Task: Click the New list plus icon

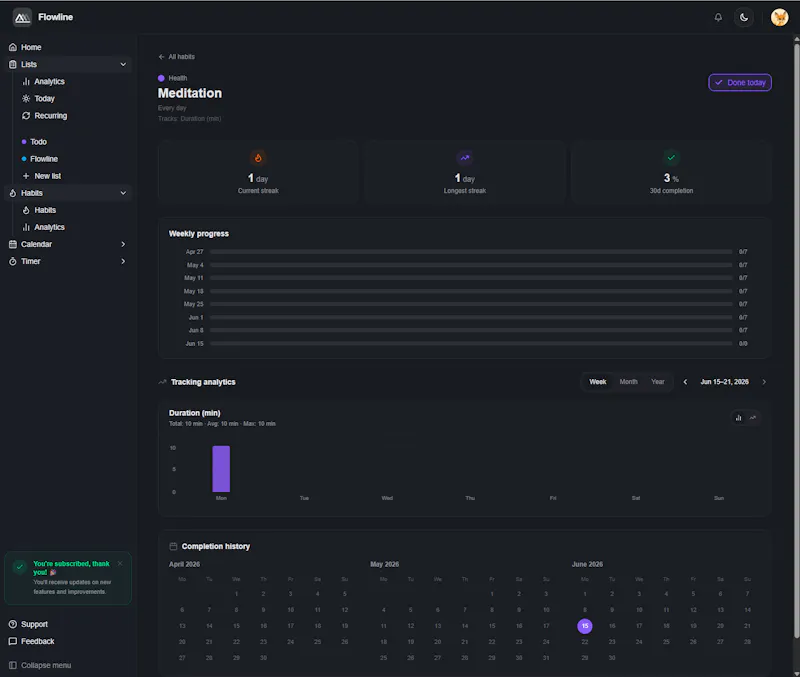Action: coord(26,176)
